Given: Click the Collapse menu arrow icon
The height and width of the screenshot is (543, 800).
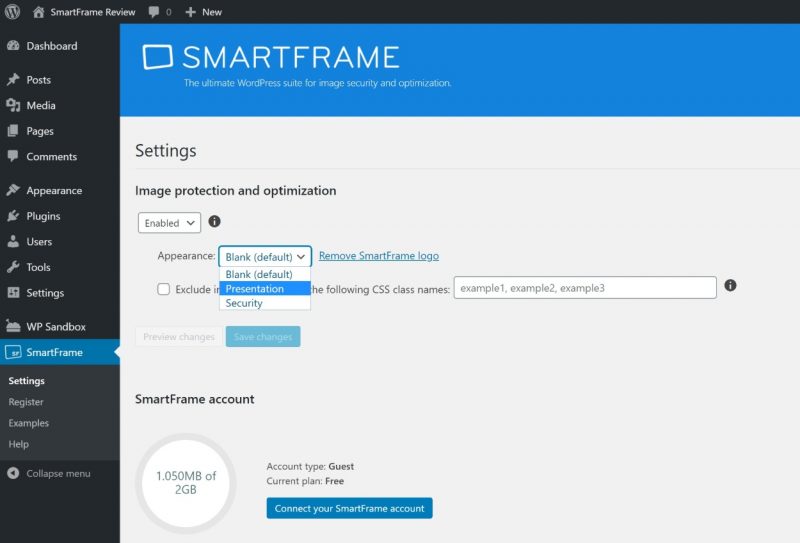Looking at the screenshot, I should point(13,473).
